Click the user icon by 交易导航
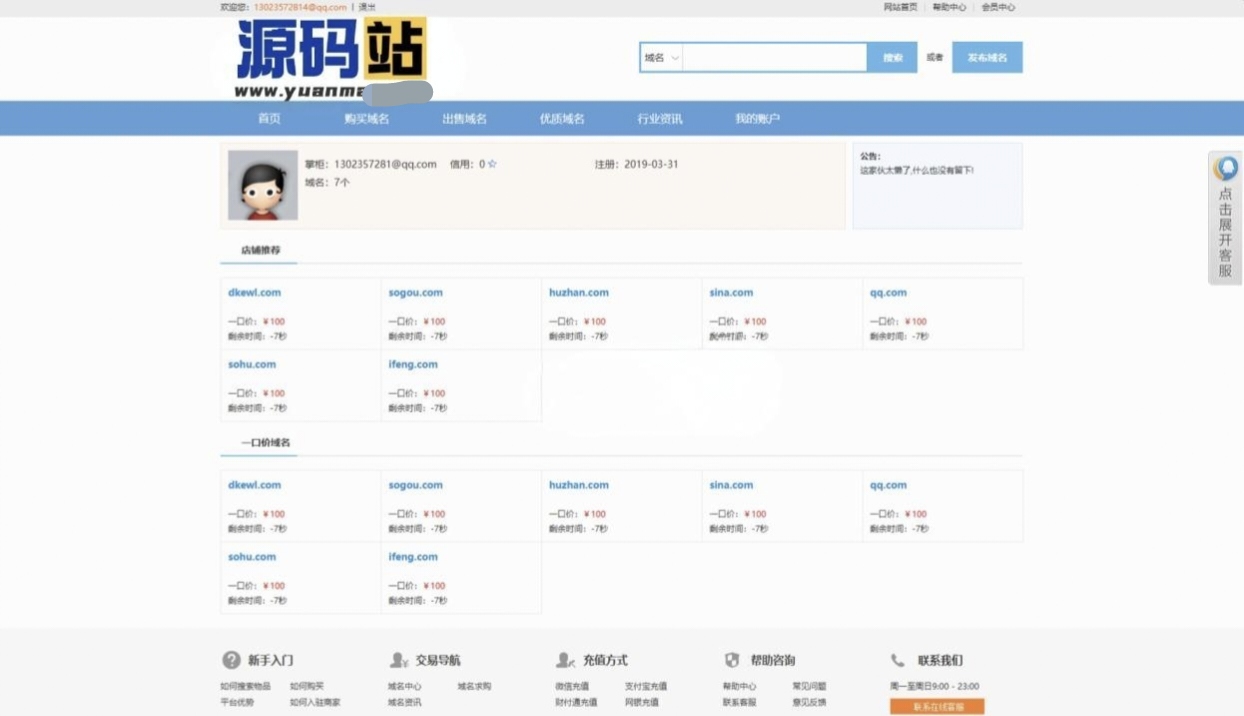Image resolution: width=1244 pixels, height=716 pixels. [x=399, y=660]
